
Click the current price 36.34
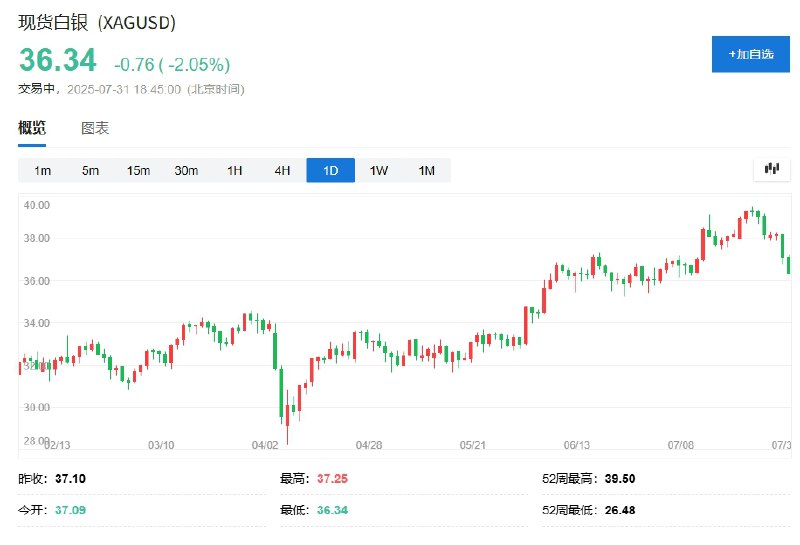[58, 60]
